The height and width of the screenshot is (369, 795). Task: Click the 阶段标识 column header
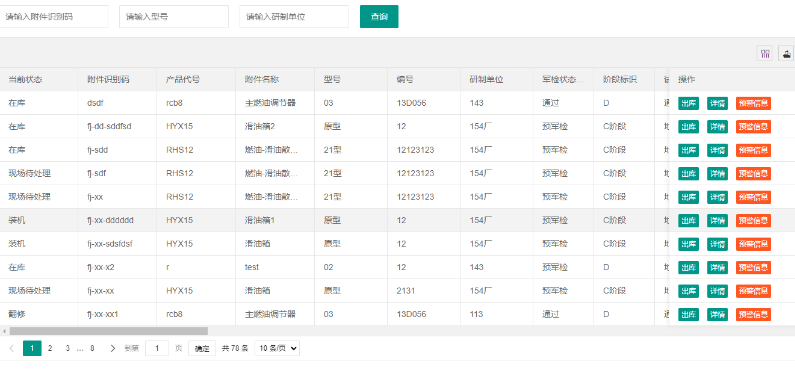pos(625,80)
